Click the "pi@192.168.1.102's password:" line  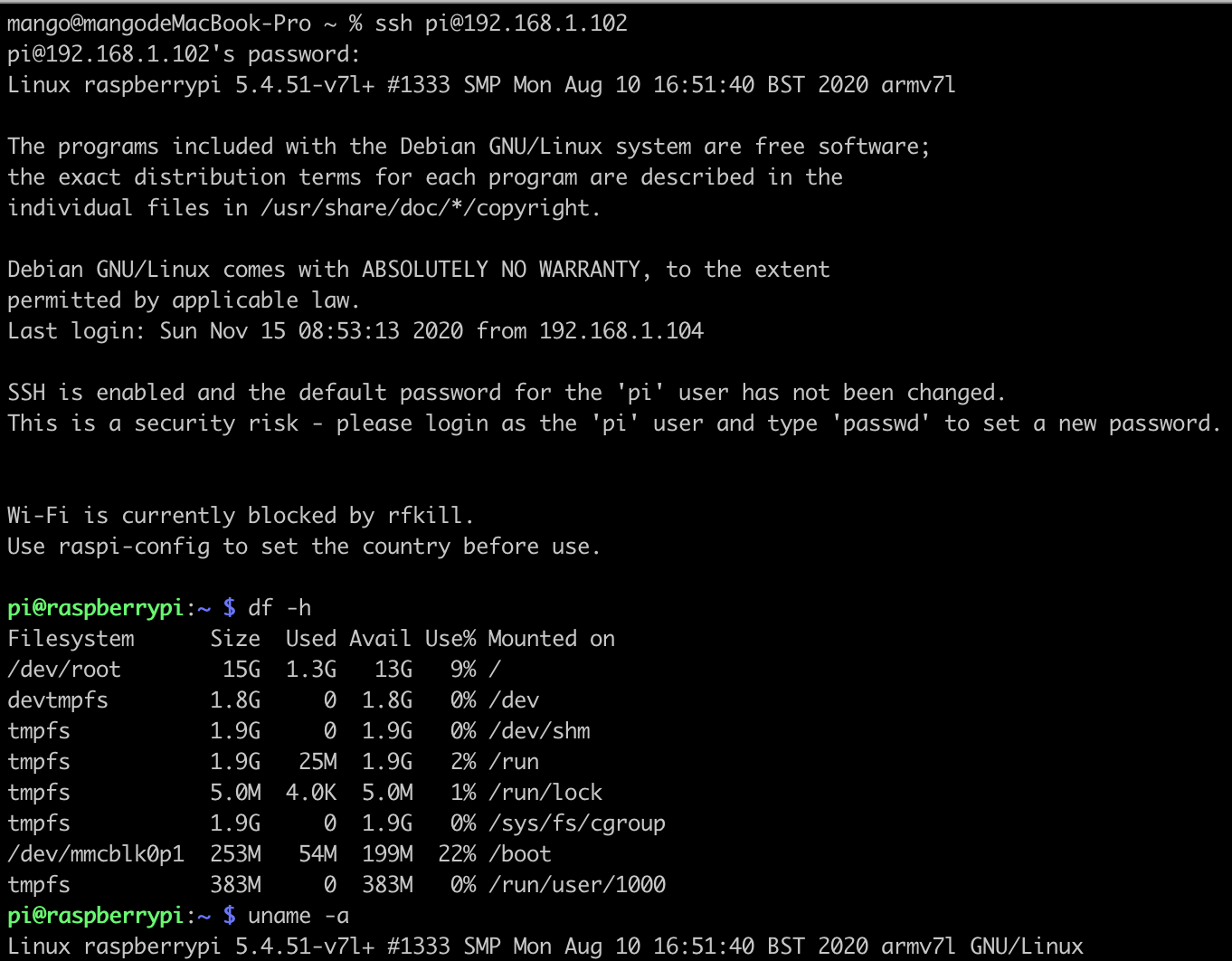[184, 54]
